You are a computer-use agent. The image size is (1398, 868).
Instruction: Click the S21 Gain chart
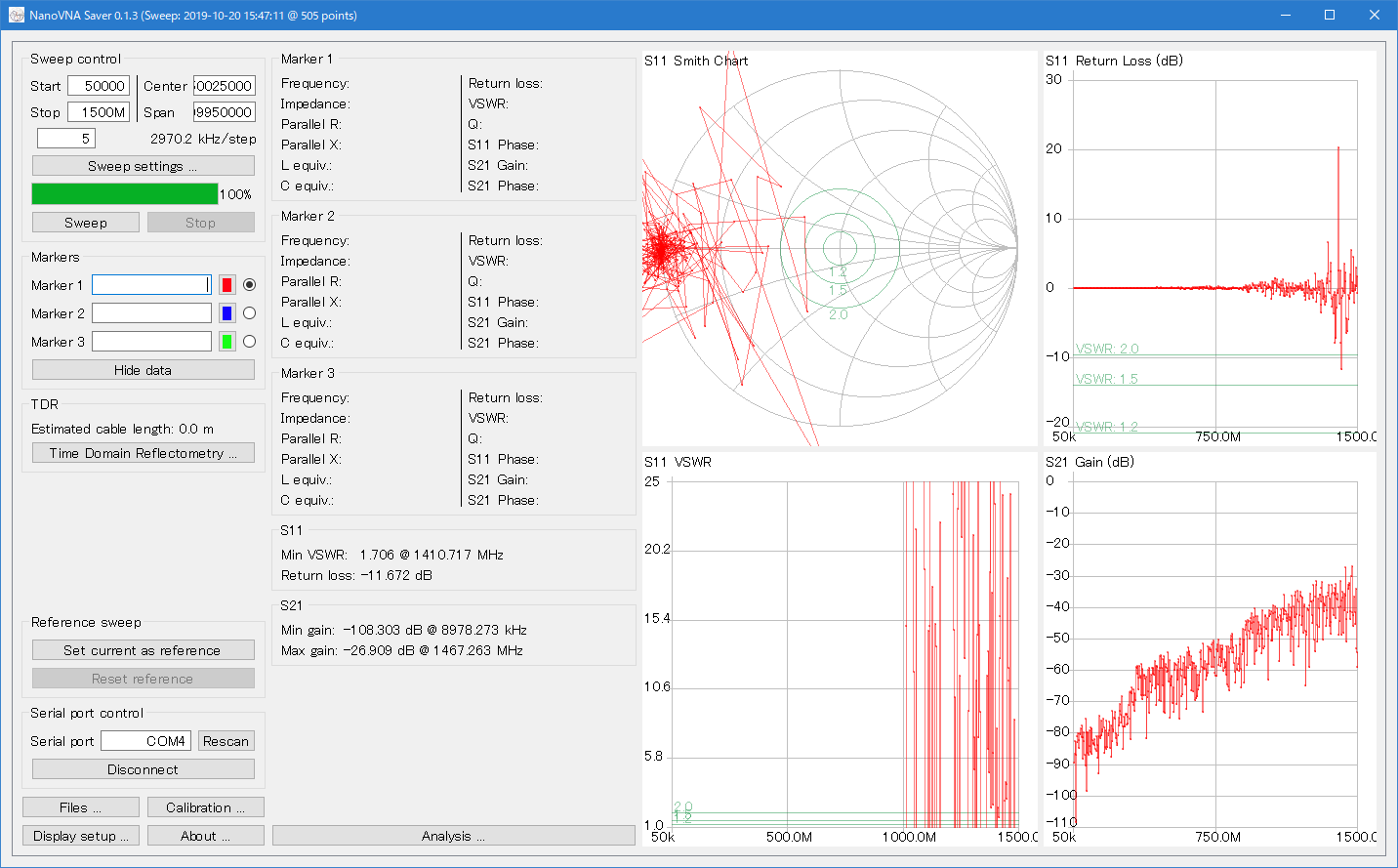[x=1211, y=649]
